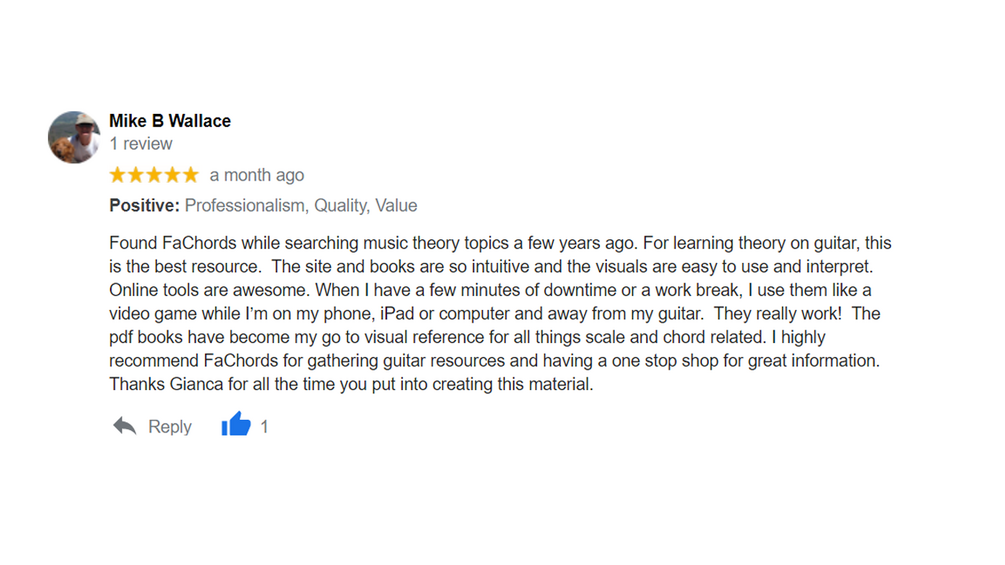Click the 'Online tools are awesome' sentence
1005x565 pixels.
(210, 290)
